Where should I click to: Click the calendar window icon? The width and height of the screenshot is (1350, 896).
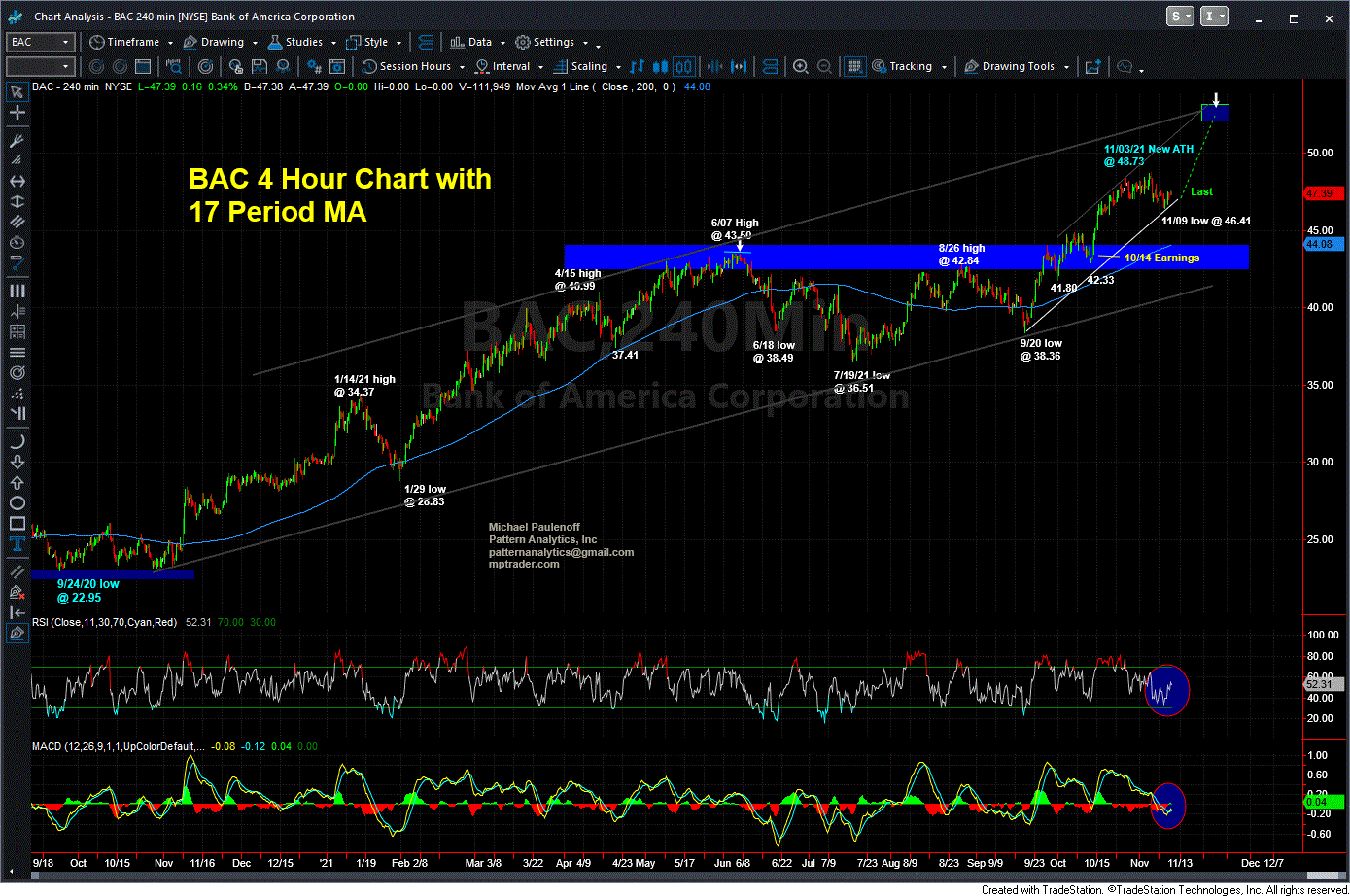(143, 66)
